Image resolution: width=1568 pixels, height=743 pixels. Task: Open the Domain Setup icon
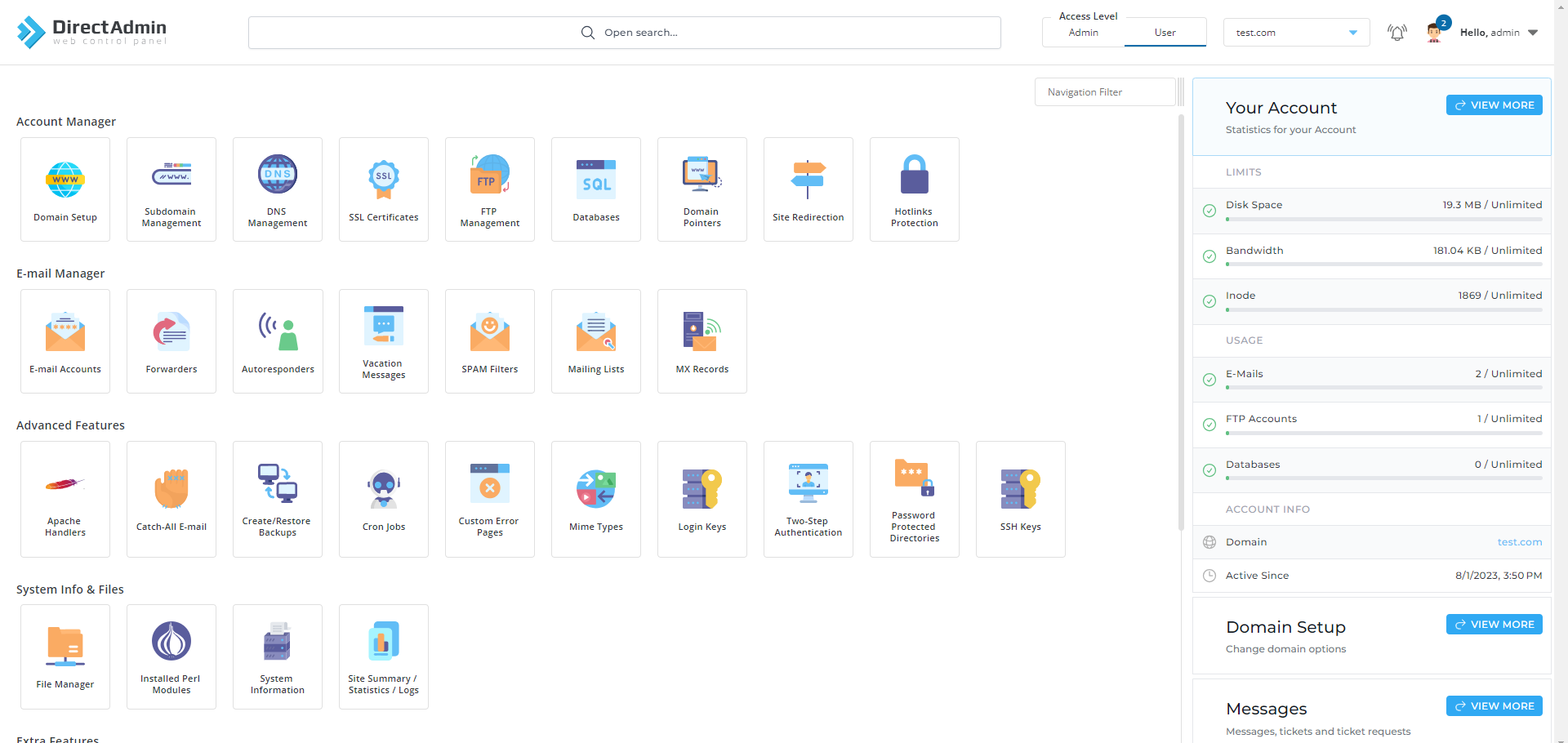coord(65,189)
